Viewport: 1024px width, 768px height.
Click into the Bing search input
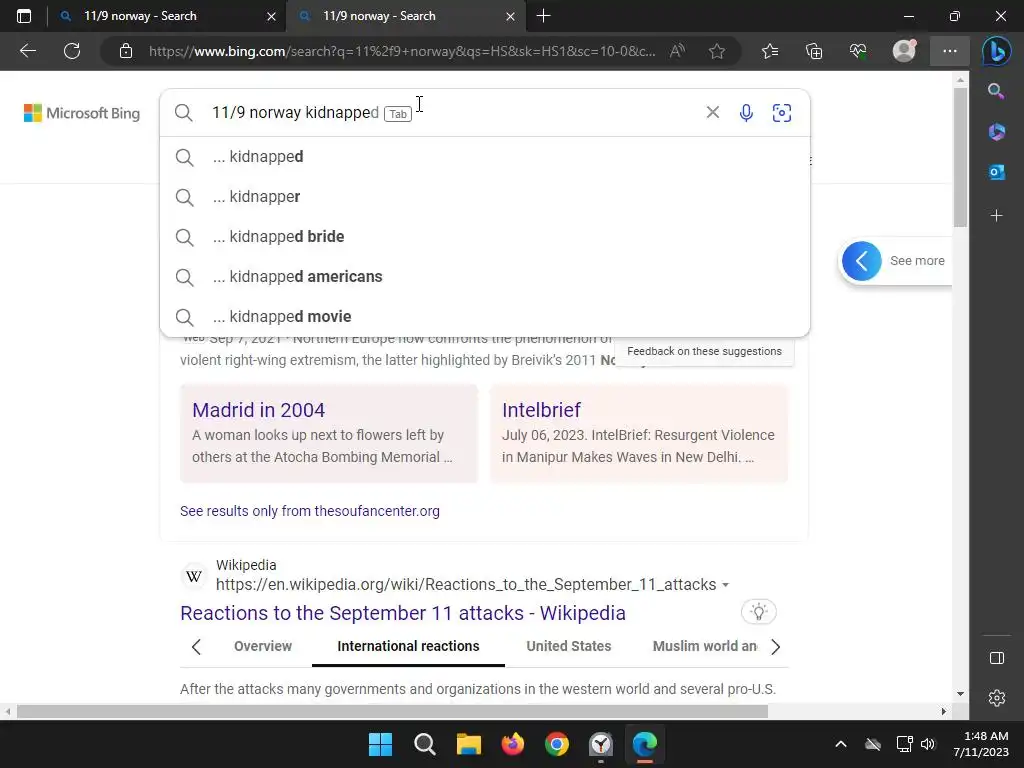(x=451, y=112)
